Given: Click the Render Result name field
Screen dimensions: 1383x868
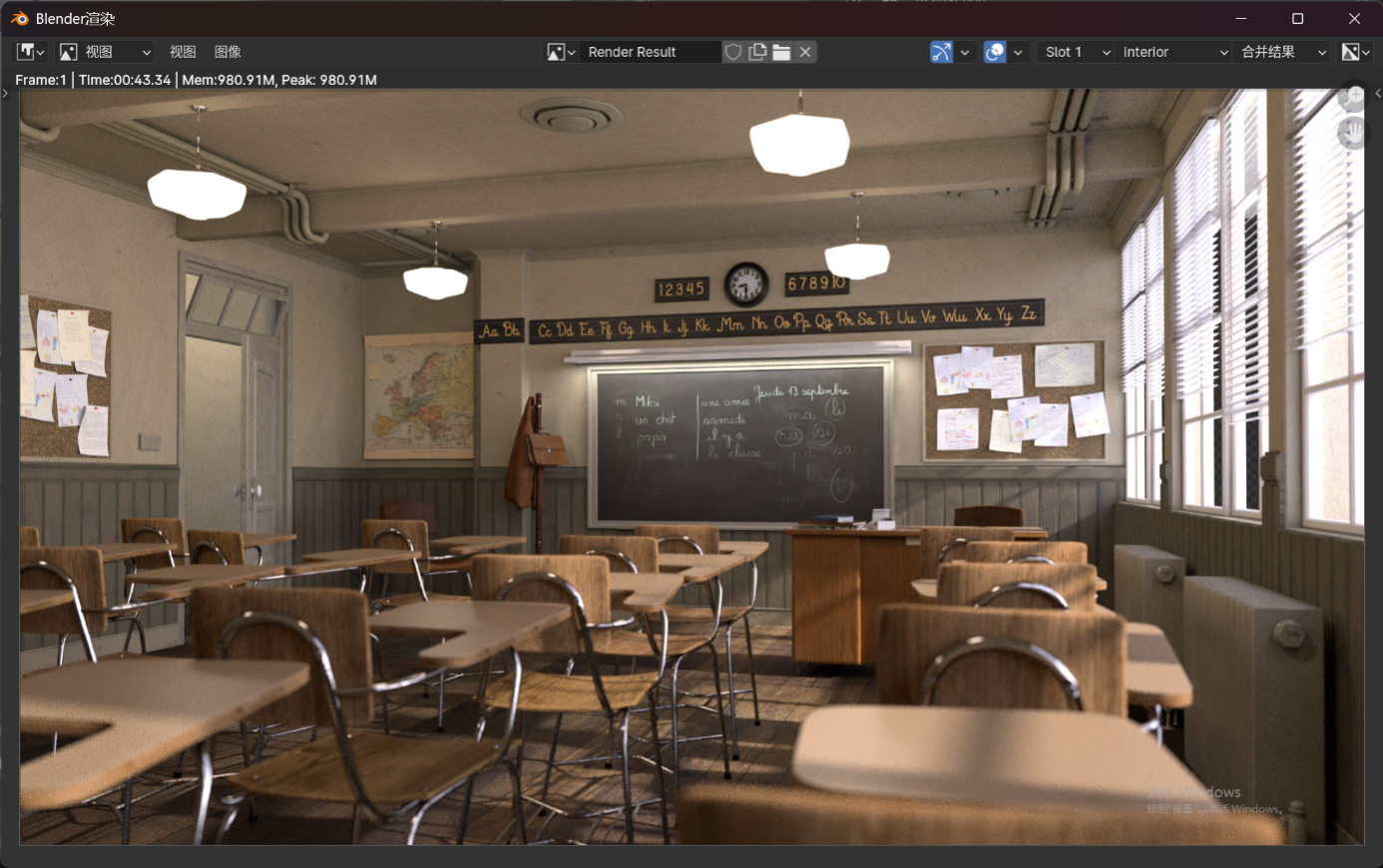Looking at the screenshot, I should (x=649, y=52).
